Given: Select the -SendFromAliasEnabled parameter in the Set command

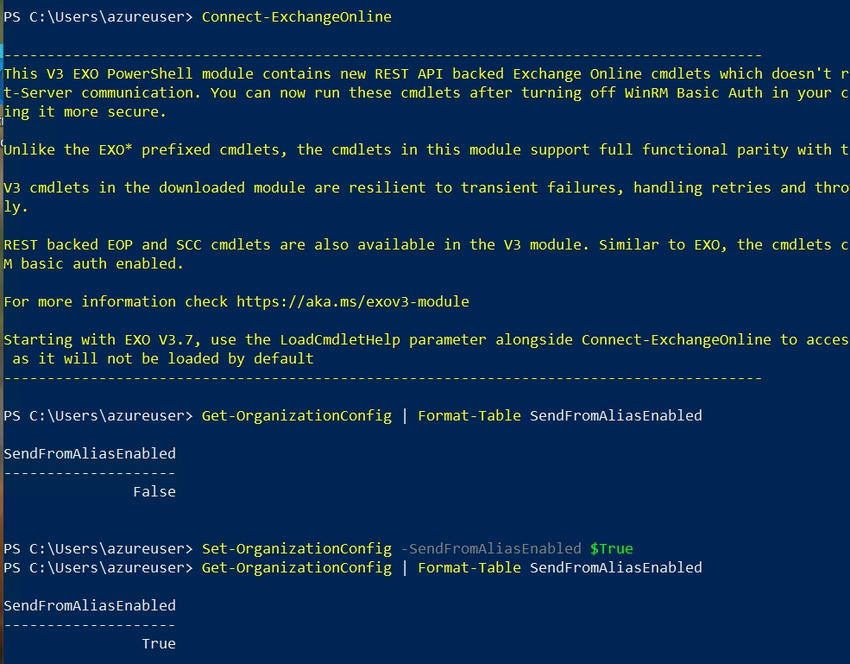Looking at the screenshot, I should coord(490,549).
